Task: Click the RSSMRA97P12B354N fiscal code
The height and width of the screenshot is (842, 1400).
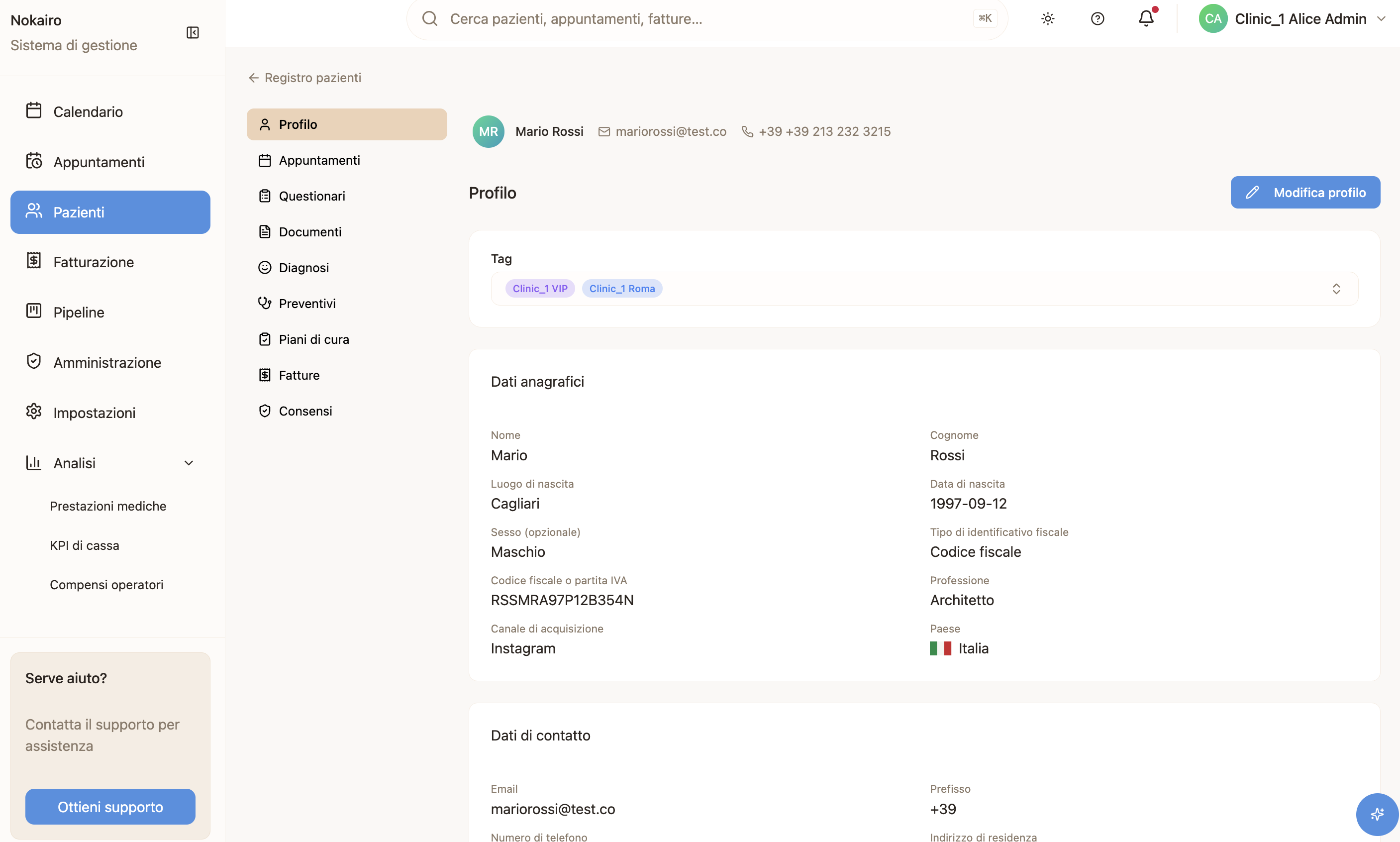Action: [562, 600]
